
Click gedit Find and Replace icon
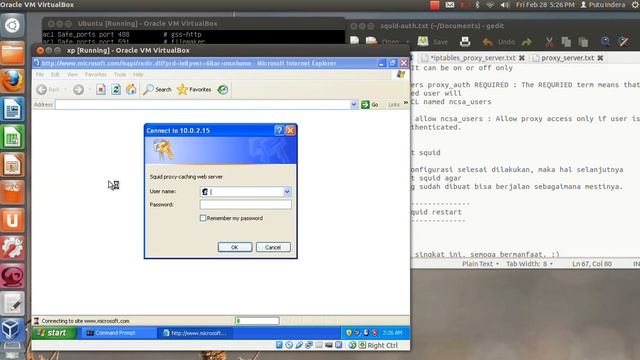pos(623,41)
